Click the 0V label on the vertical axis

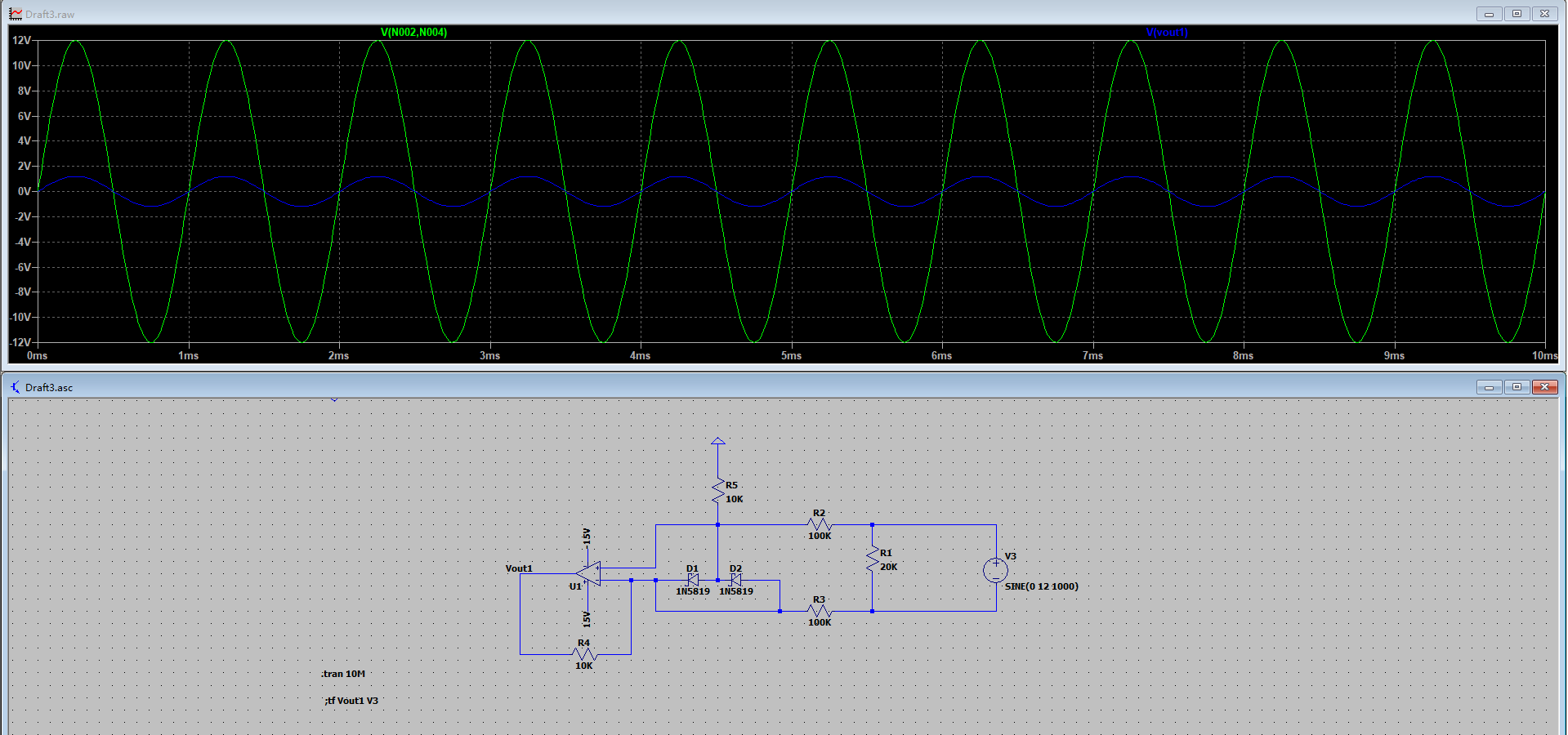click(25, 192)
